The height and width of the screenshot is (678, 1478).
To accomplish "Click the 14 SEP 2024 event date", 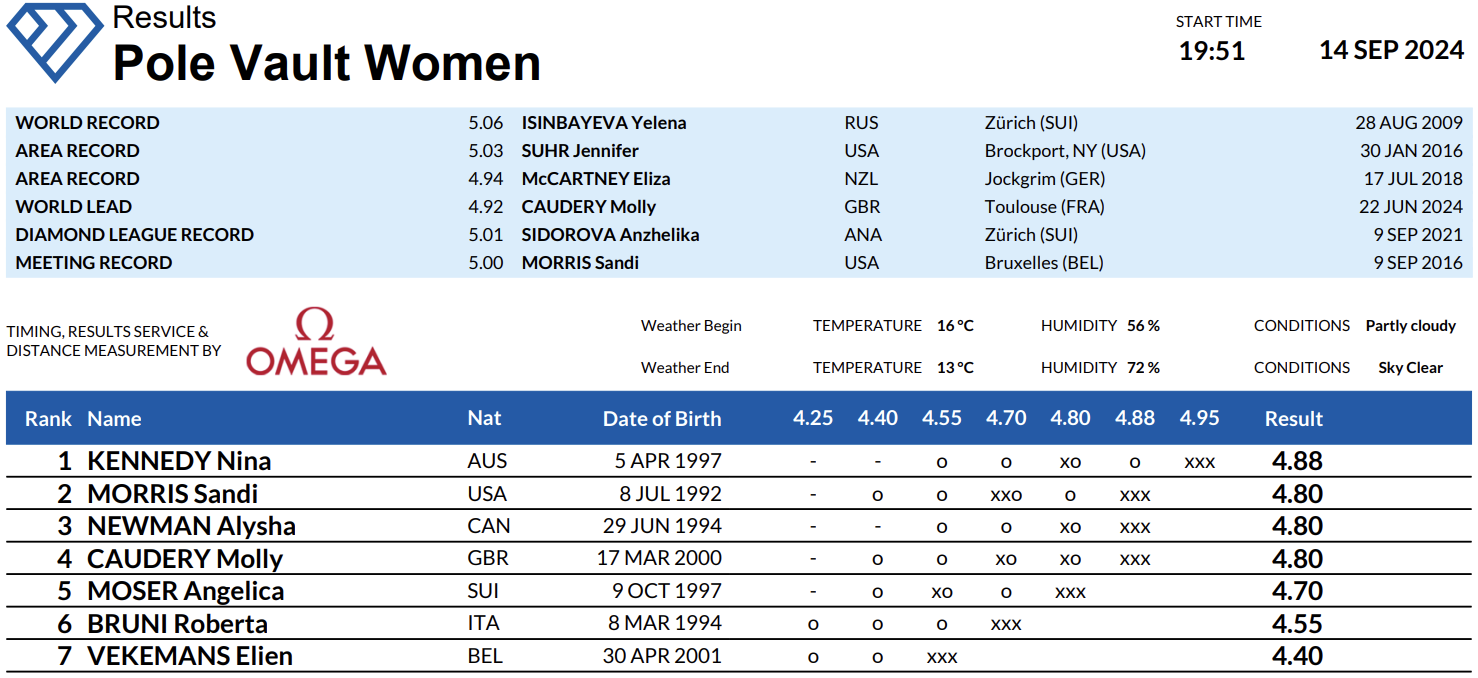I will pos(1391,51).
